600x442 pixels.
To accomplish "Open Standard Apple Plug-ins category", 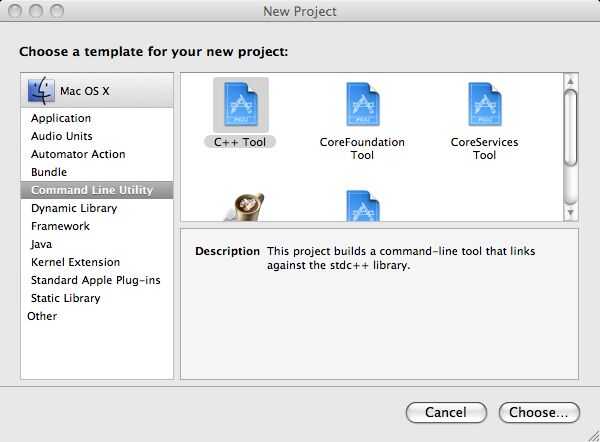I will (x=95, y=280).
